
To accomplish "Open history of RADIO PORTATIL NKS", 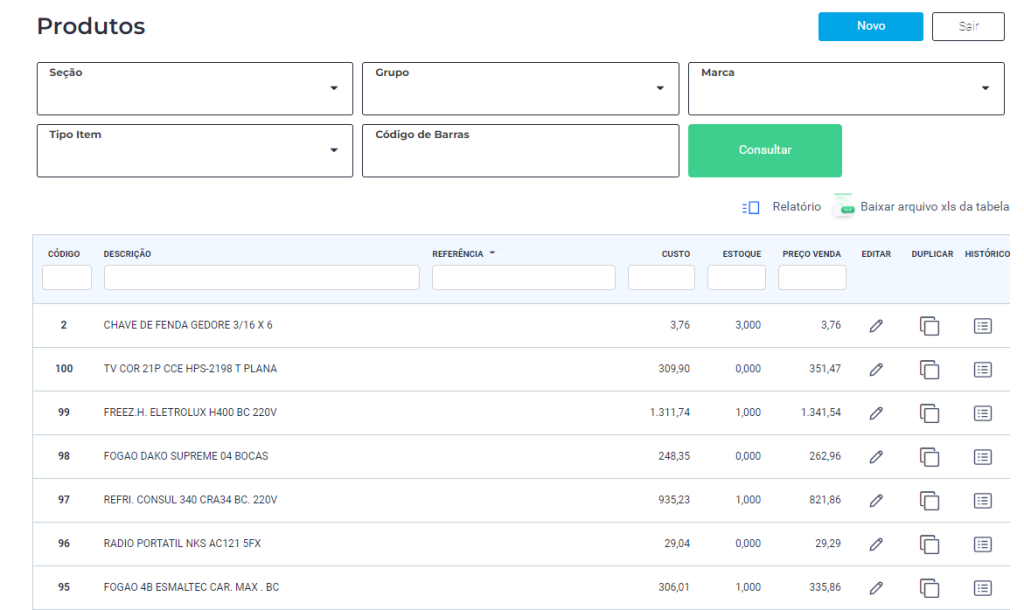I will [x=982, y=545].
